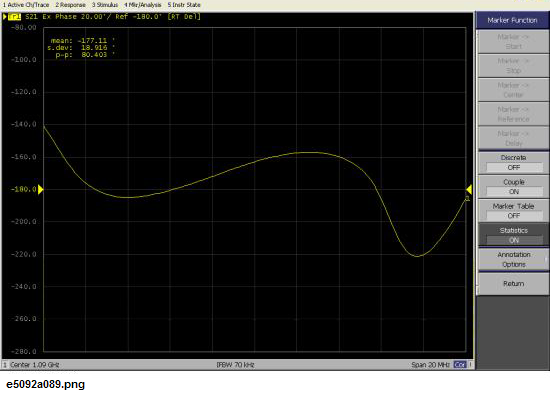The width and height of the screenshot is (550, 393).
Task: Open the Stimulus menu
Action: [x=105, y=5]
